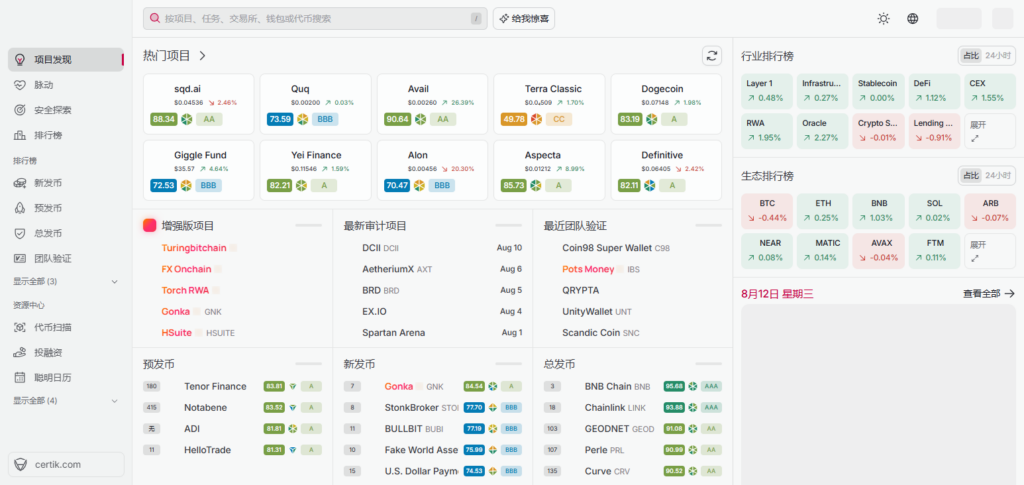The height and width of the screenshot is (485, 1024).
Task: Open the Giggle Fund project card
Action: point(199,170)
